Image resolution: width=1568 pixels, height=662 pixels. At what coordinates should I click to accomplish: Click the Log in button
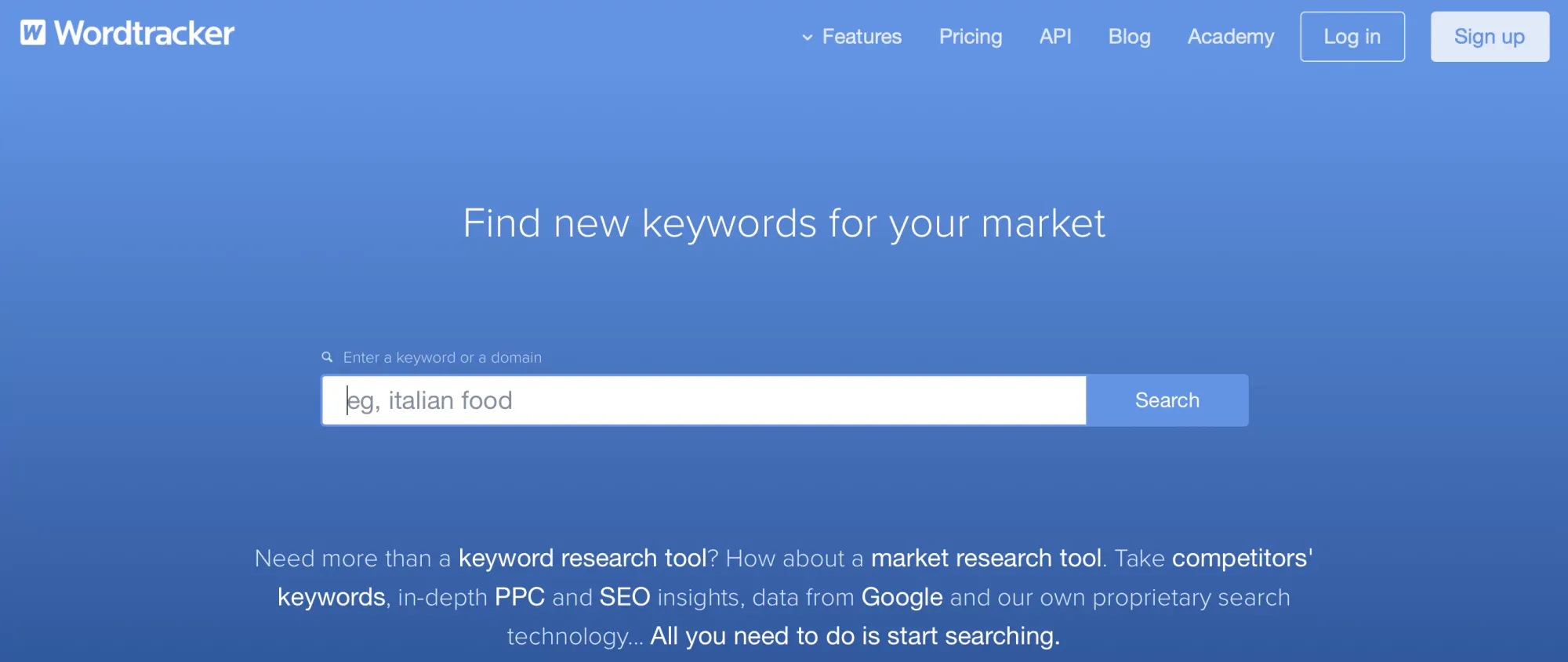1352,36
